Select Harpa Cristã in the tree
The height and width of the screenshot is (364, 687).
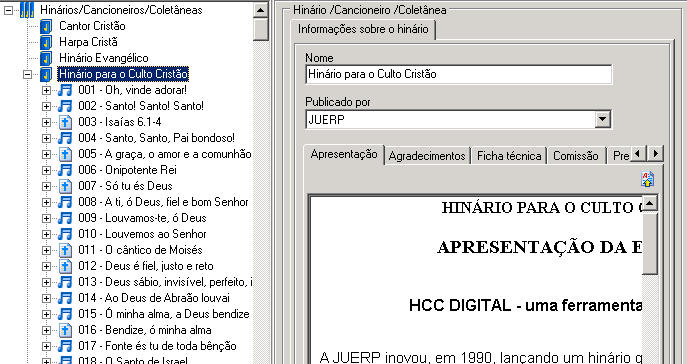coord(89,42)
